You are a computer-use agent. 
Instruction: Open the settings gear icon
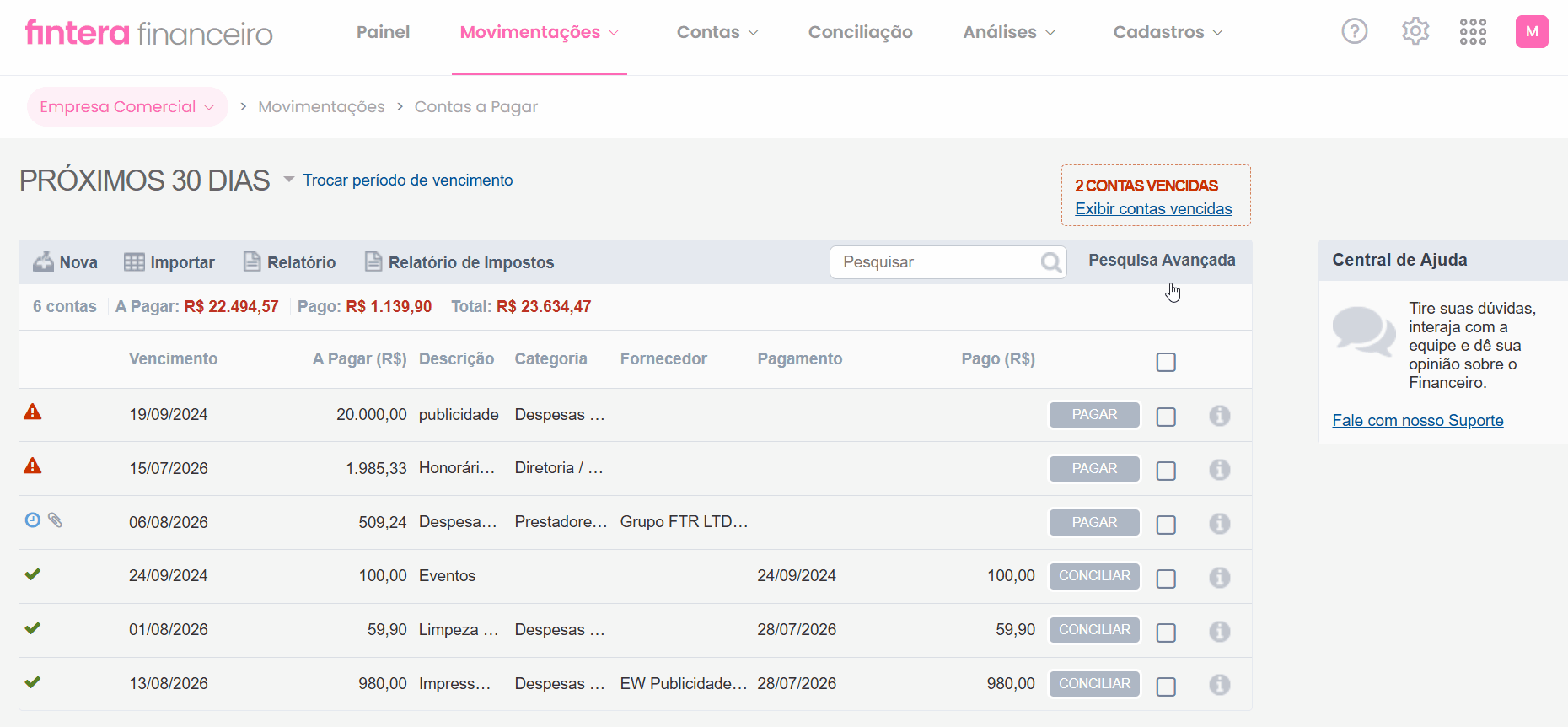point(1415,32)
